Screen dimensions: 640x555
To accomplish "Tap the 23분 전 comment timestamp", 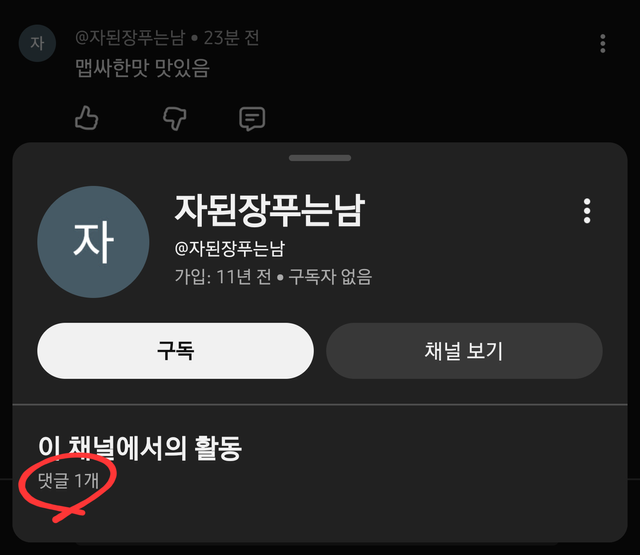I will [231, 38].
